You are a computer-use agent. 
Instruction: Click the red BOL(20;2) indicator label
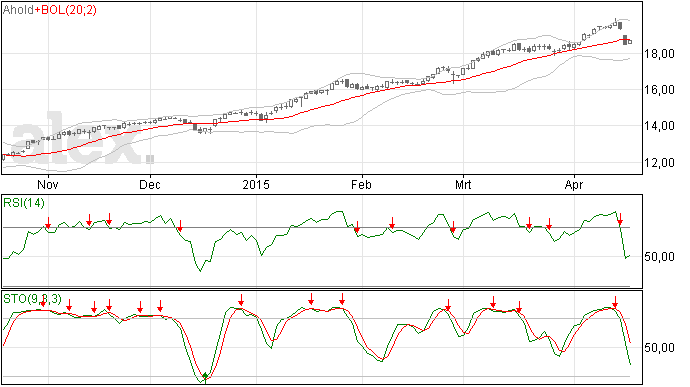pyautogui.click(x=69, y=10)
